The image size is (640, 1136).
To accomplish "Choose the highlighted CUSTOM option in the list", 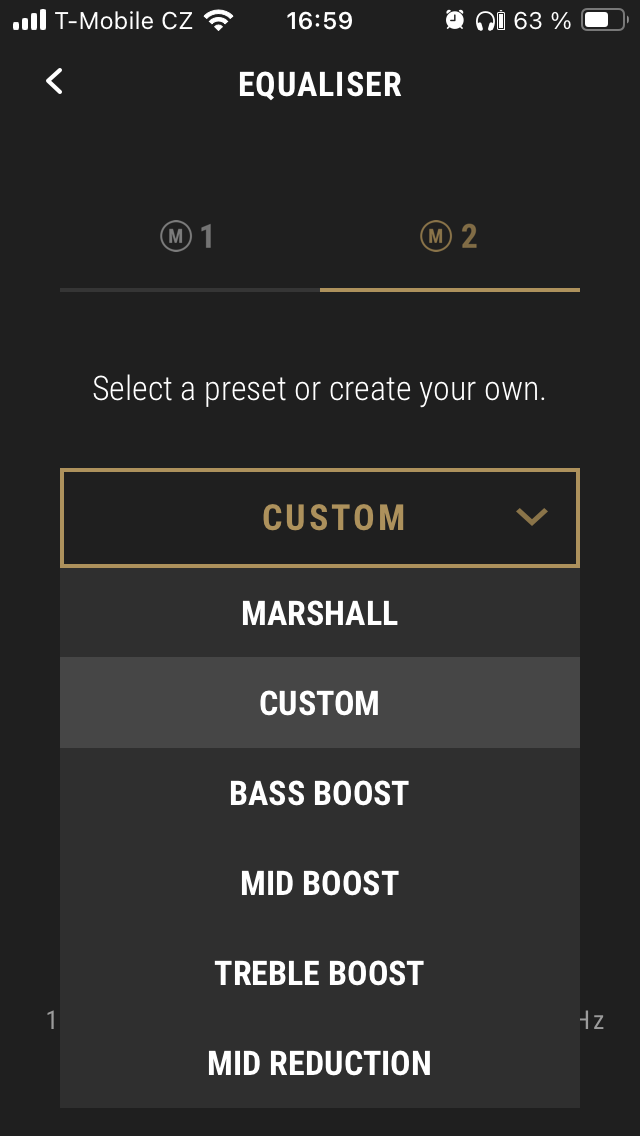I will [x=320, y=703].
